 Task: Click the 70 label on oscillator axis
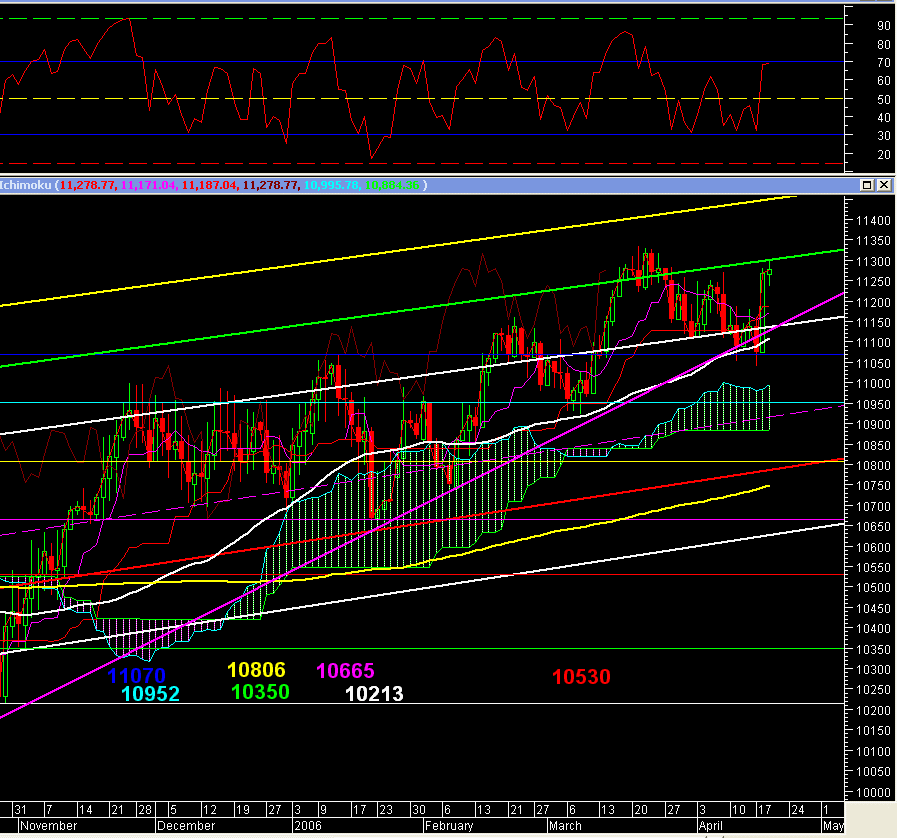point(884,63)
